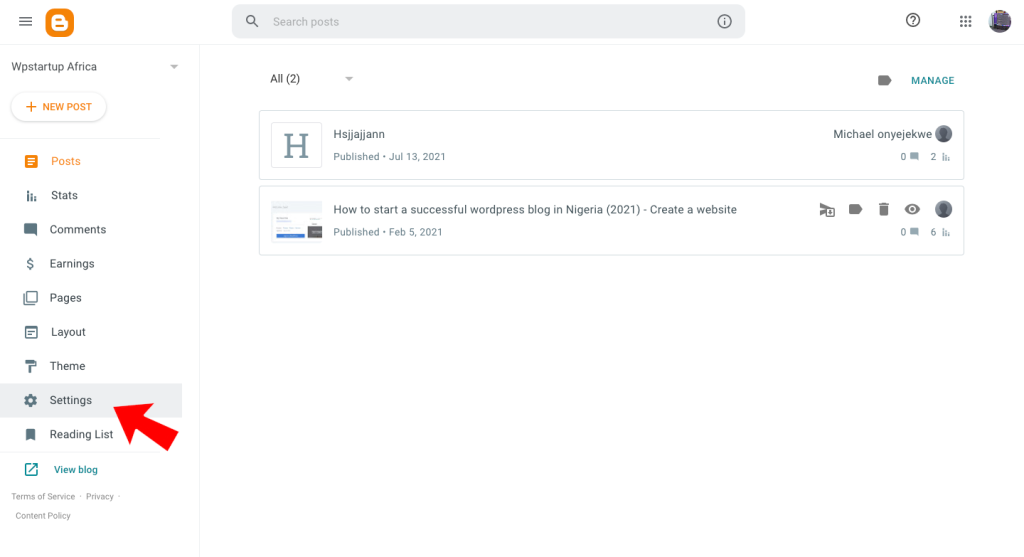Click the label icon beside Manage
1024x557 pixels.
[x=884, y=80]
